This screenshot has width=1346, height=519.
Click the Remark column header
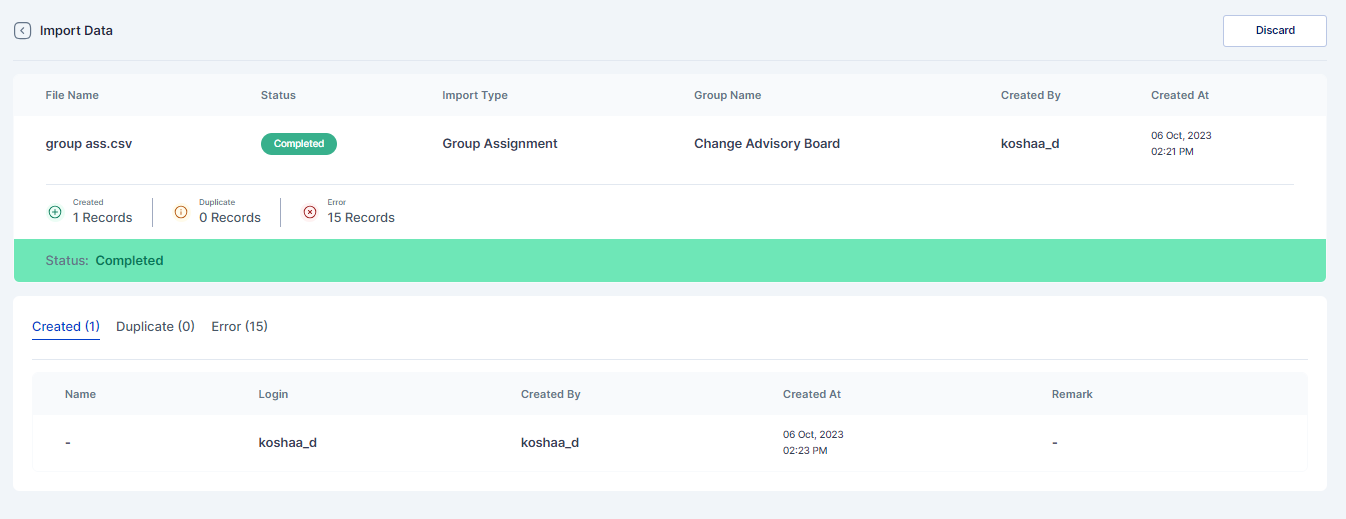pyautogui.click(x=1072, y=394)
